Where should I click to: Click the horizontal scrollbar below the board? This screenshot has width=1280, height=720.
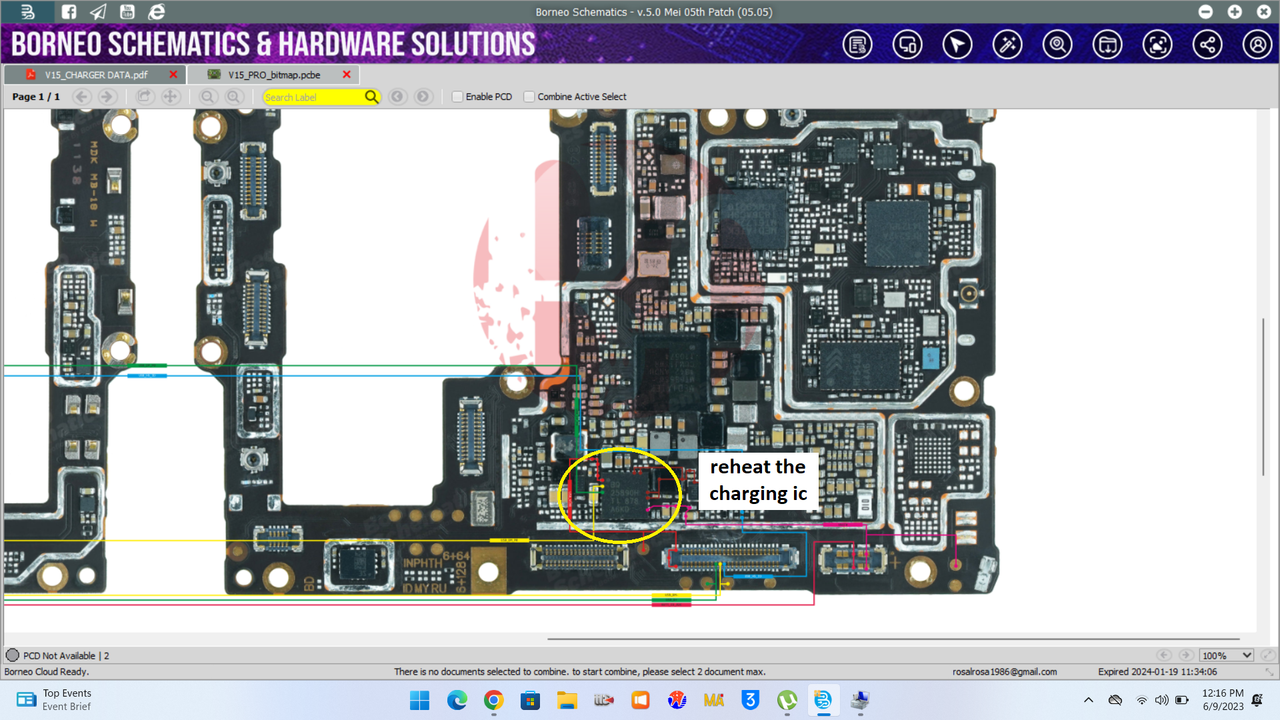tap(893, 638)
